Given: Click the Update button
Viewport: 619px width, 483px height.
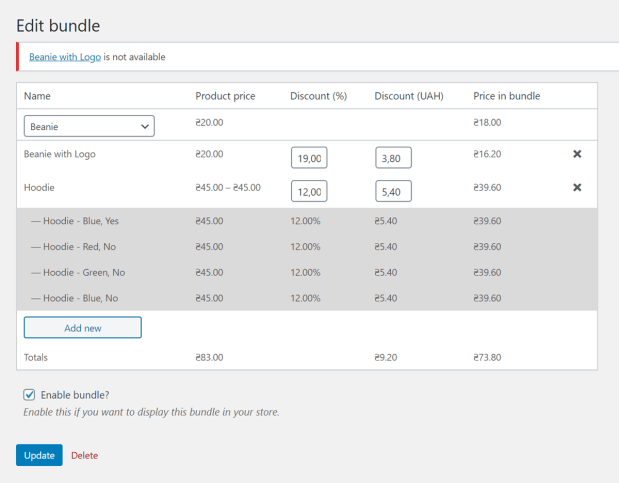Looking at the screenshot, I should coord(39,455).
